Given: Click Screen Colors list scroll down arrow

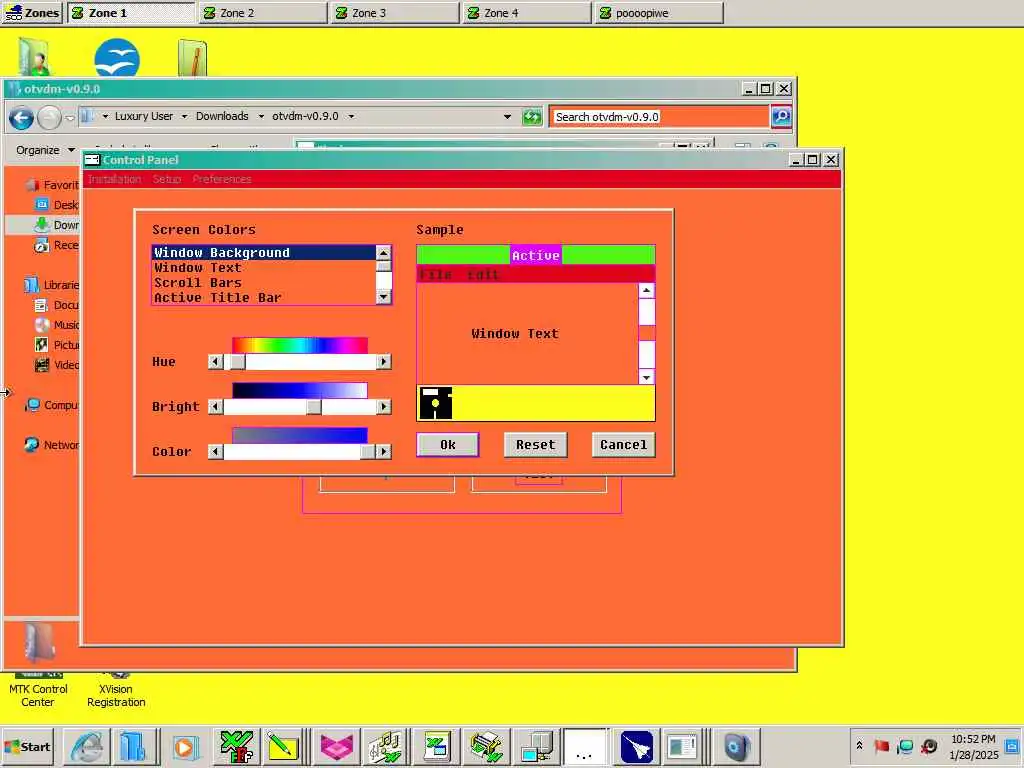Looking at the screenshot, I should pos(383,297).
